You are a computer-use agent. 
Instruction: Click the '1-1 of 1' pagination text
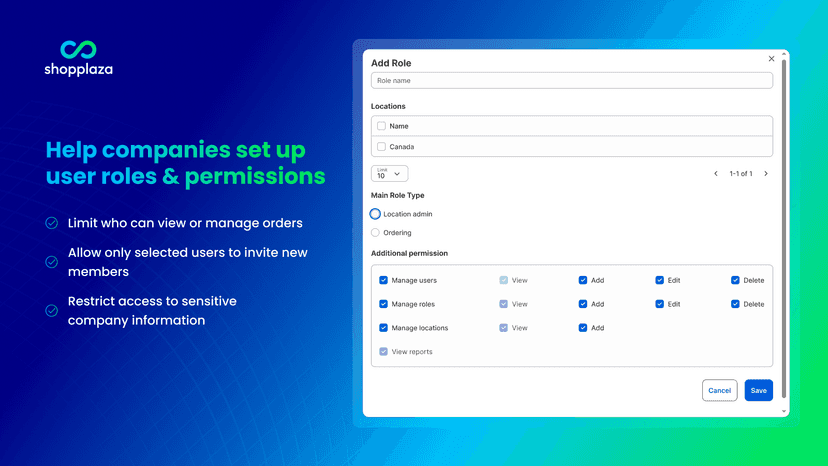coord(740,173)
